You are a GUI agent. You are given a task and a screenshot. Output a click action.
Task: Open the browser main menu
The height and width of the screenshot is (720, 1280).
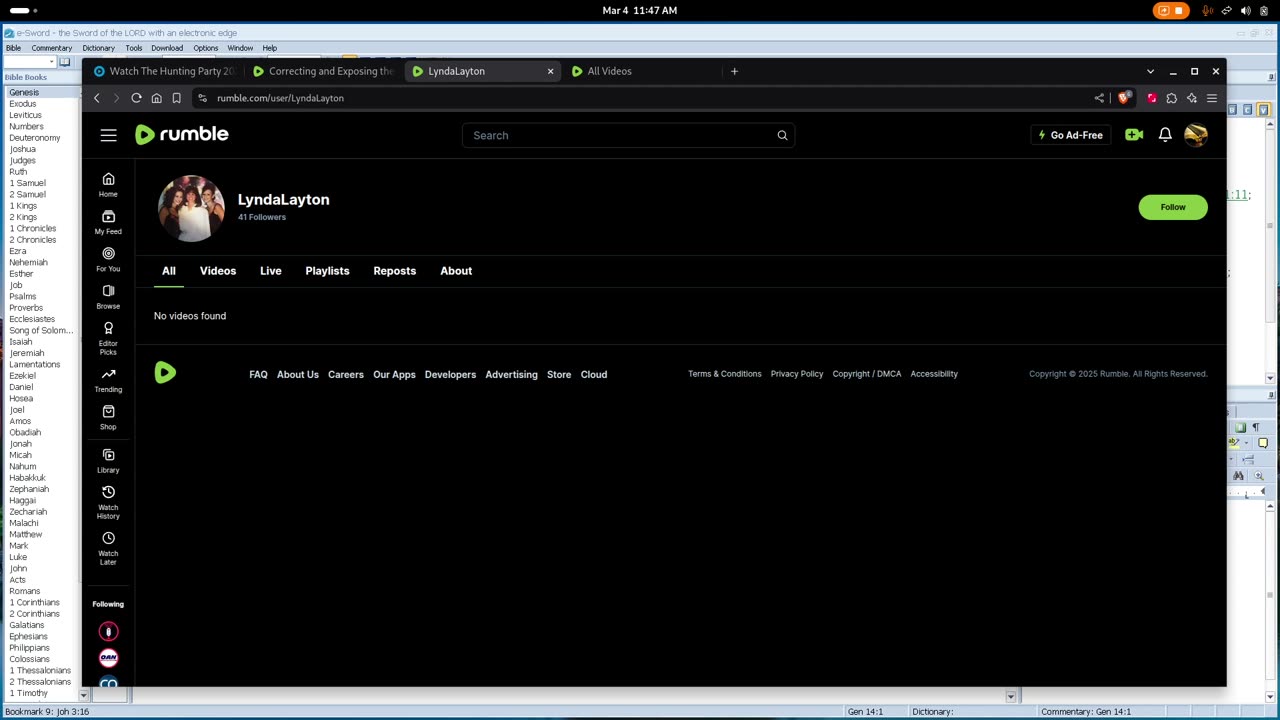click(x=1212, y=98)
